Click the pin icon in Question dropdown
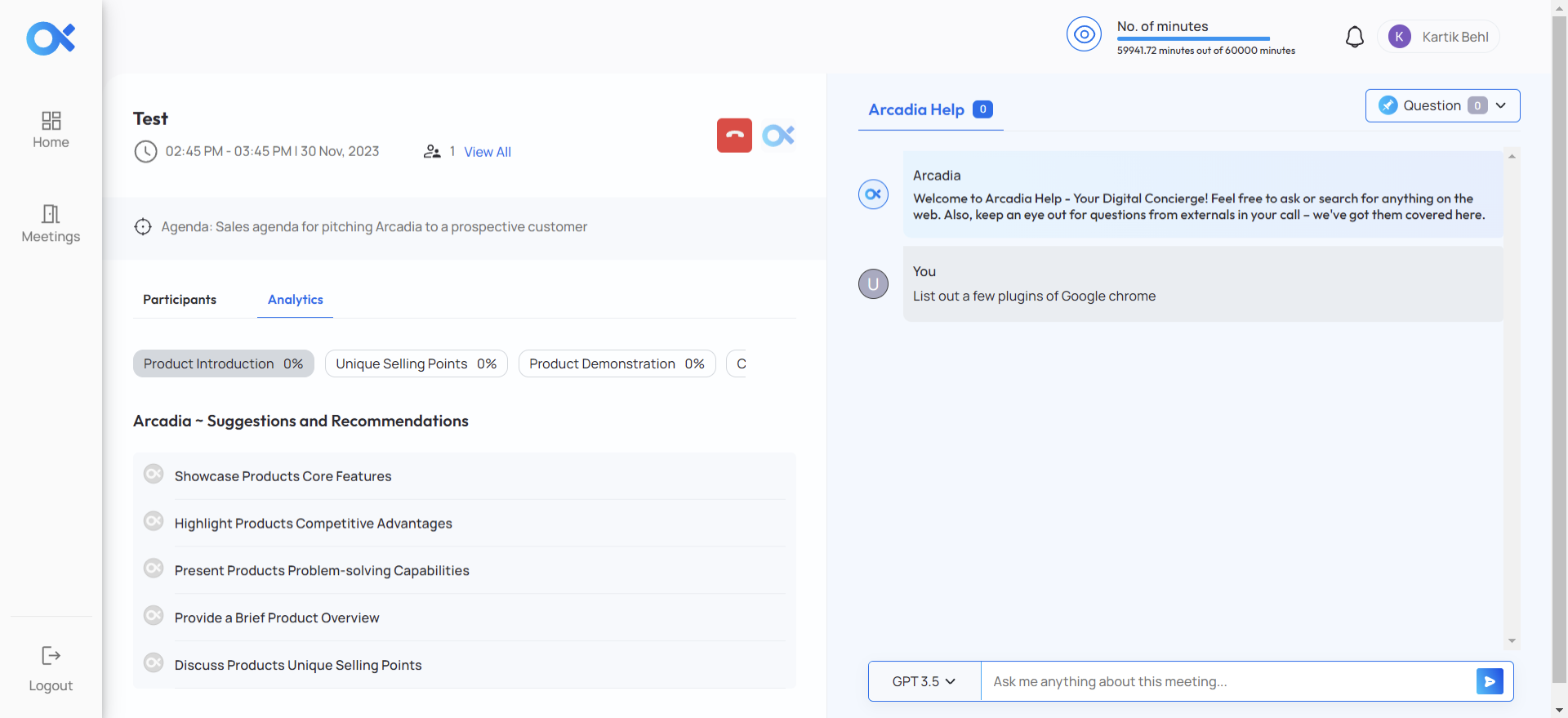Screen dimensions: 1568x718 (x=1388, y=105)
